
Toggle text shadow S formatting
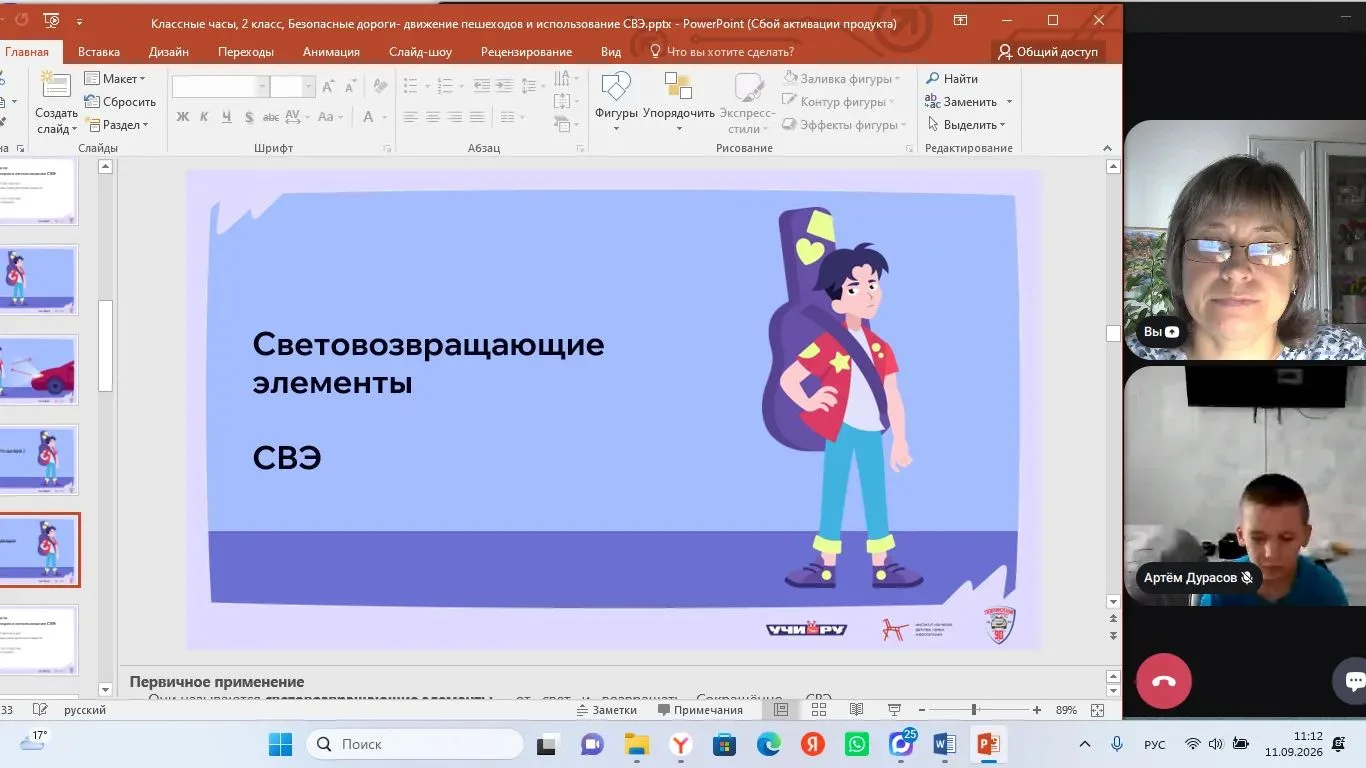(x=249, y=117)
